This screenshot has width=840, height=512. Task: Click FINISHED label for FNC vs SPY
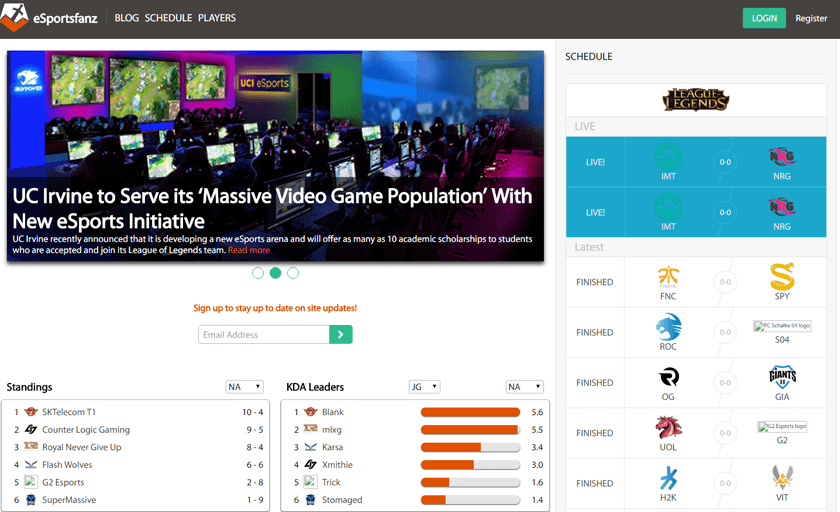tap(595, 282)
